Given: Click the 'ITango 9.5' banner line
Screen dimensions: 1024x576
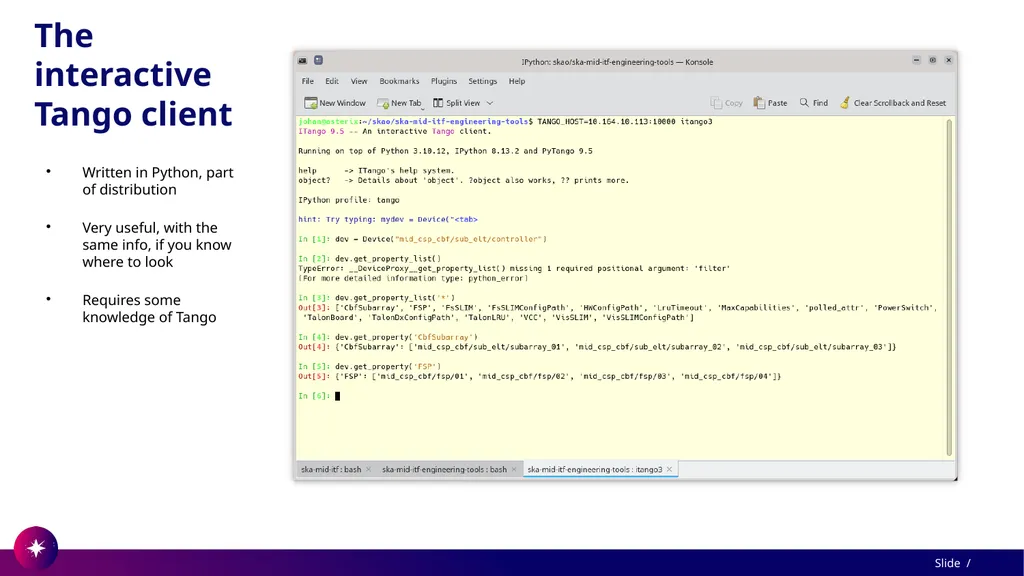Looking at the screenshot, I should tap(394, 131).
